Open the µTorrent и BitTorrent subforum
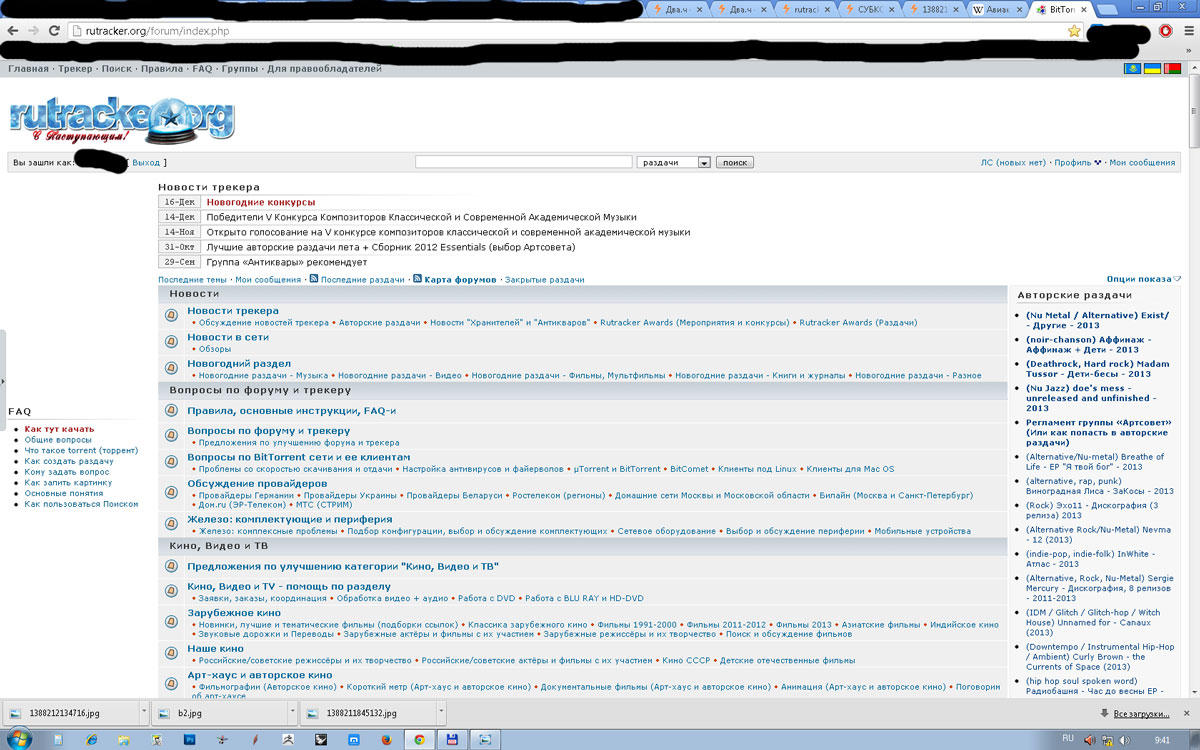This screenshot has height=750, width=1200. (x=617, y=469)
